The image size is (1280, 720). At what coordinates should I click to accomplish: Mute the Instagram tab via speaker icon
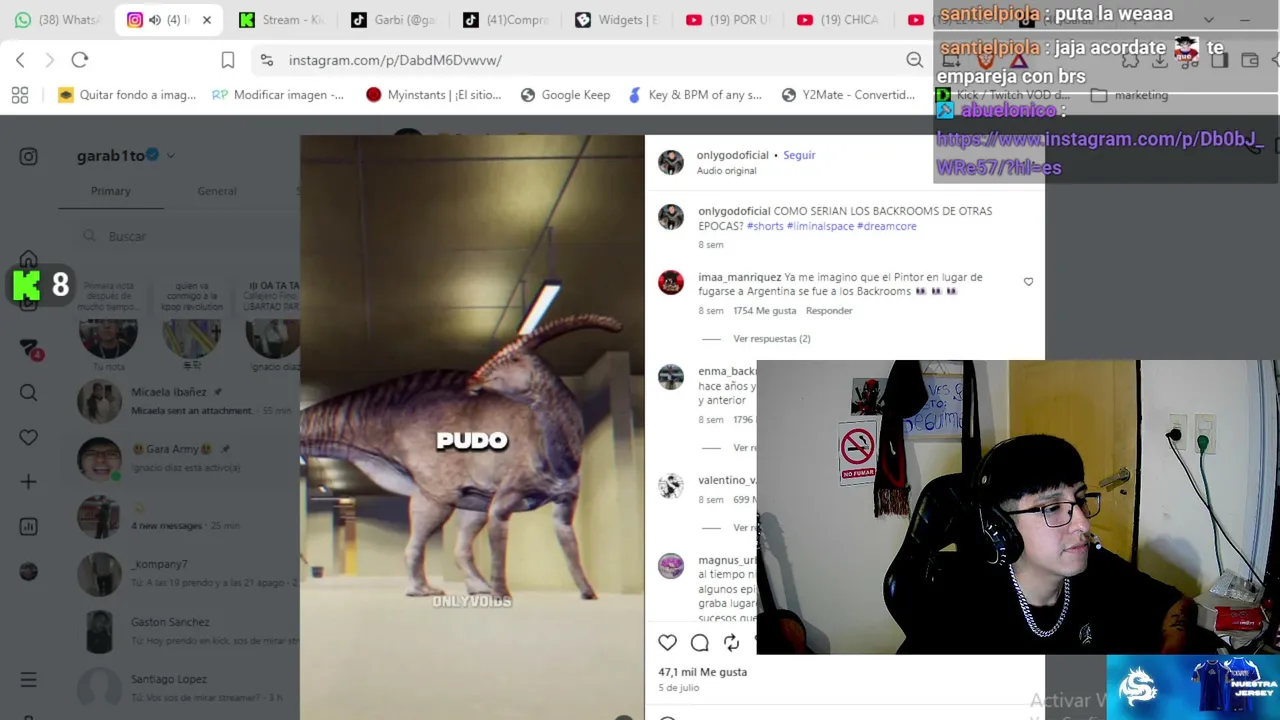[x=155, y=20]
